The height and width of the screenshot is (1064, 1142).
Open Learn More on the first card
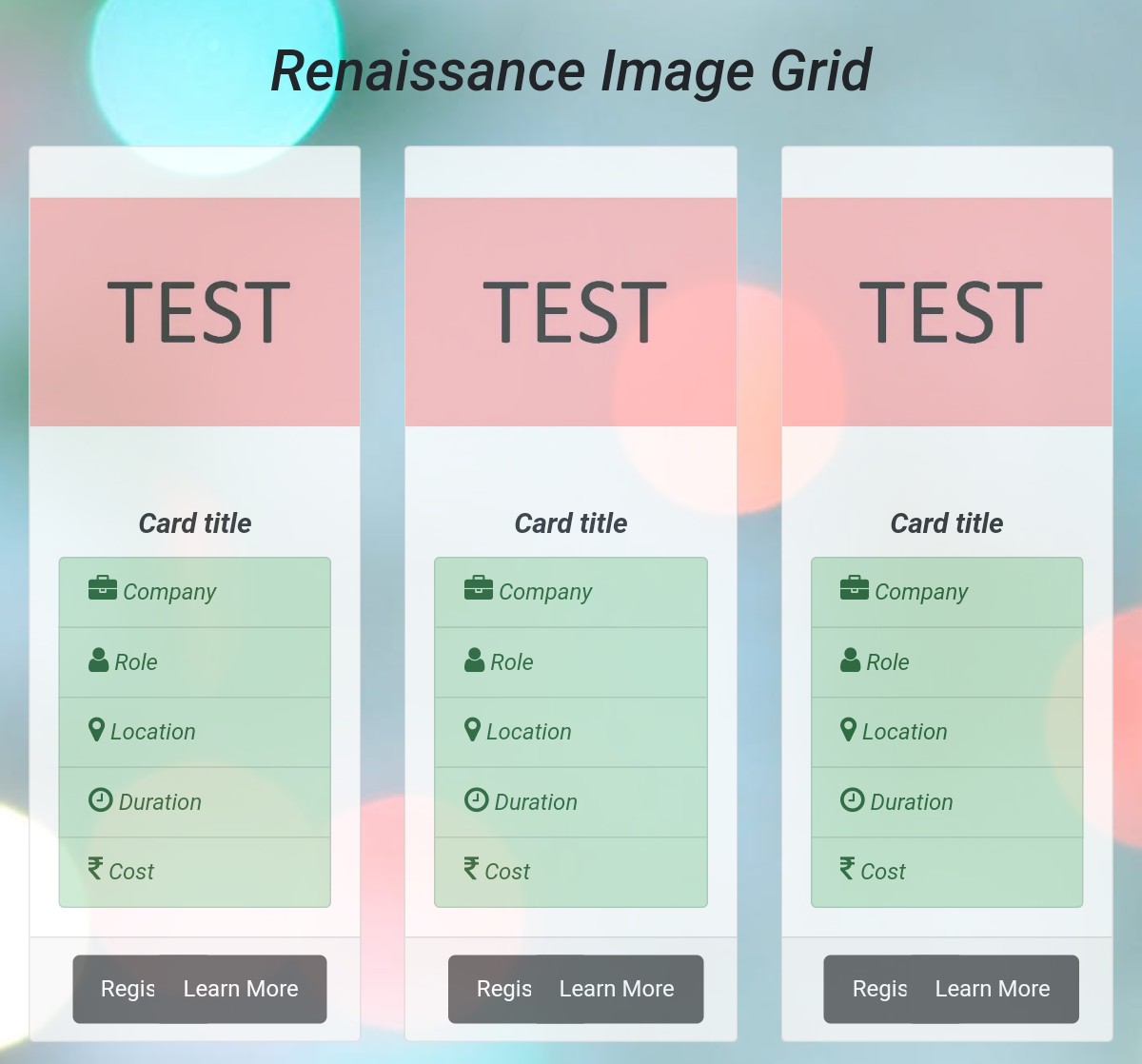point(241,989)
